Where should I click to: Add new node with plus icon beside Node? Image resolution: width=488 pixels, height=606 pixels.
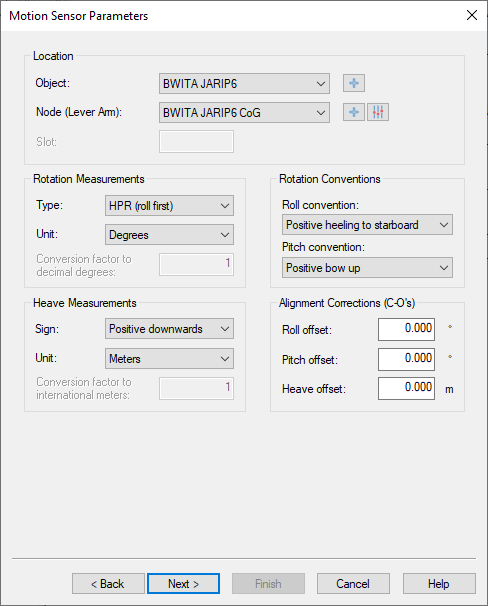[x=354, y=112]
